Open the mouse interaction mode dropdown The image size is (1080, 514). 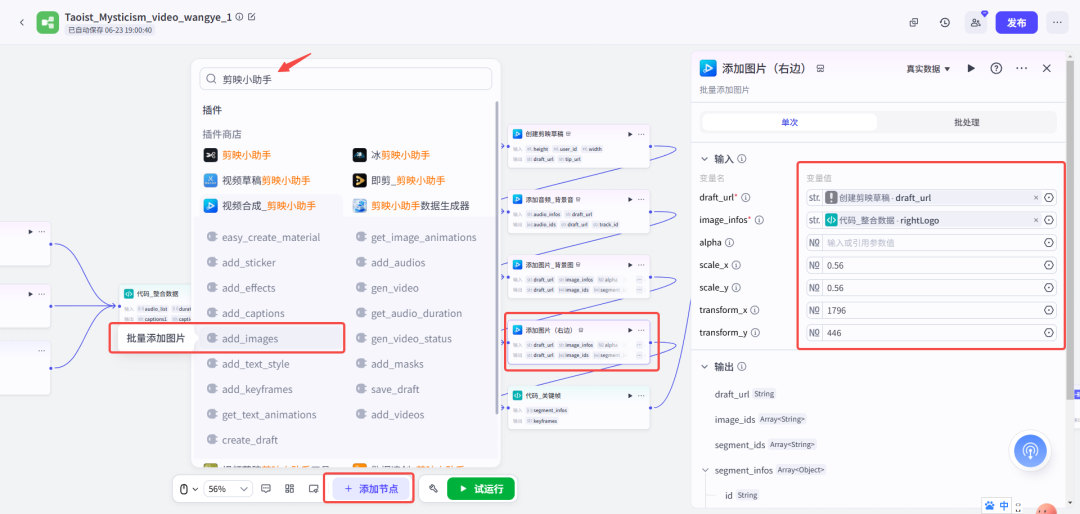pos(189,489)
